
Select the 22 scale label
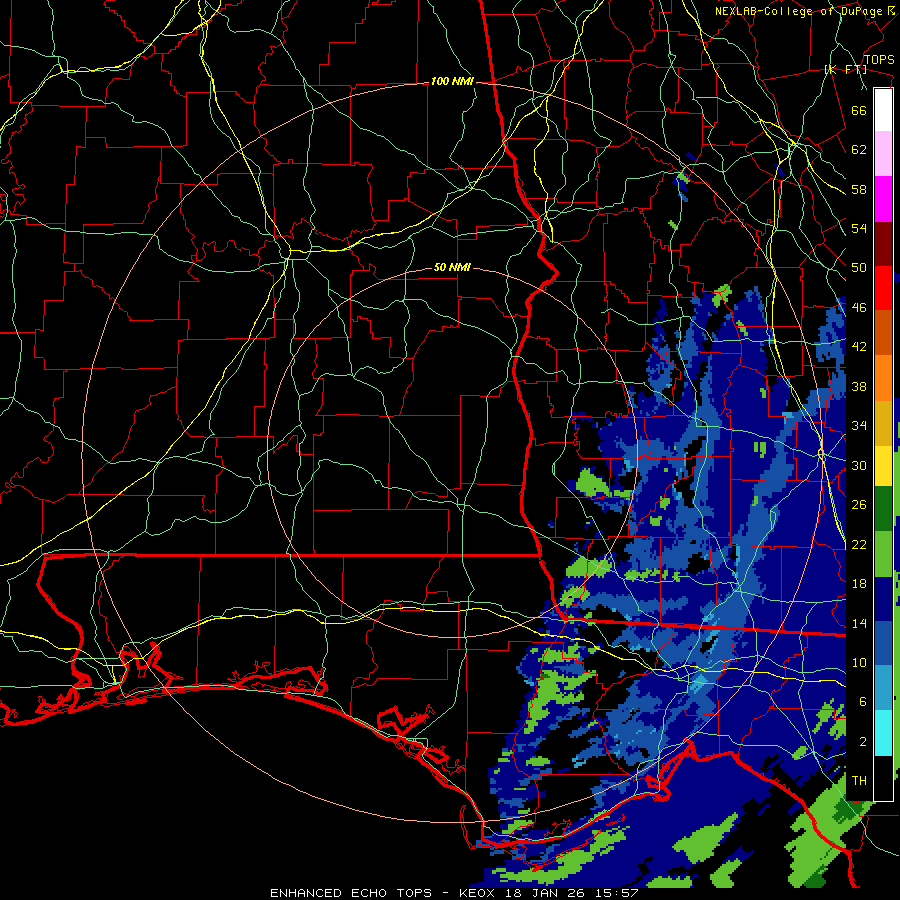pyautogui.click(x=859, y=545)
